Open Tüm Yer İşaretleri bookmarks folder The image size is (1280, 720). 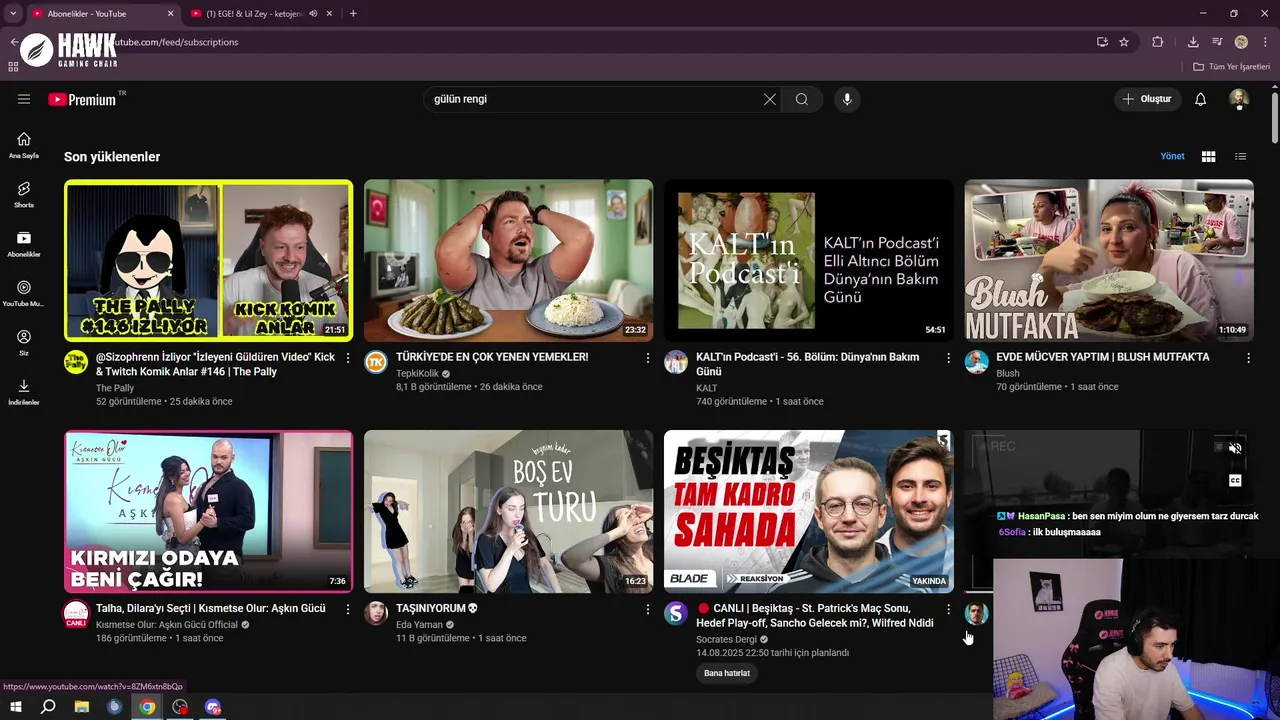pyautogui.click(x=1231, y=67)
